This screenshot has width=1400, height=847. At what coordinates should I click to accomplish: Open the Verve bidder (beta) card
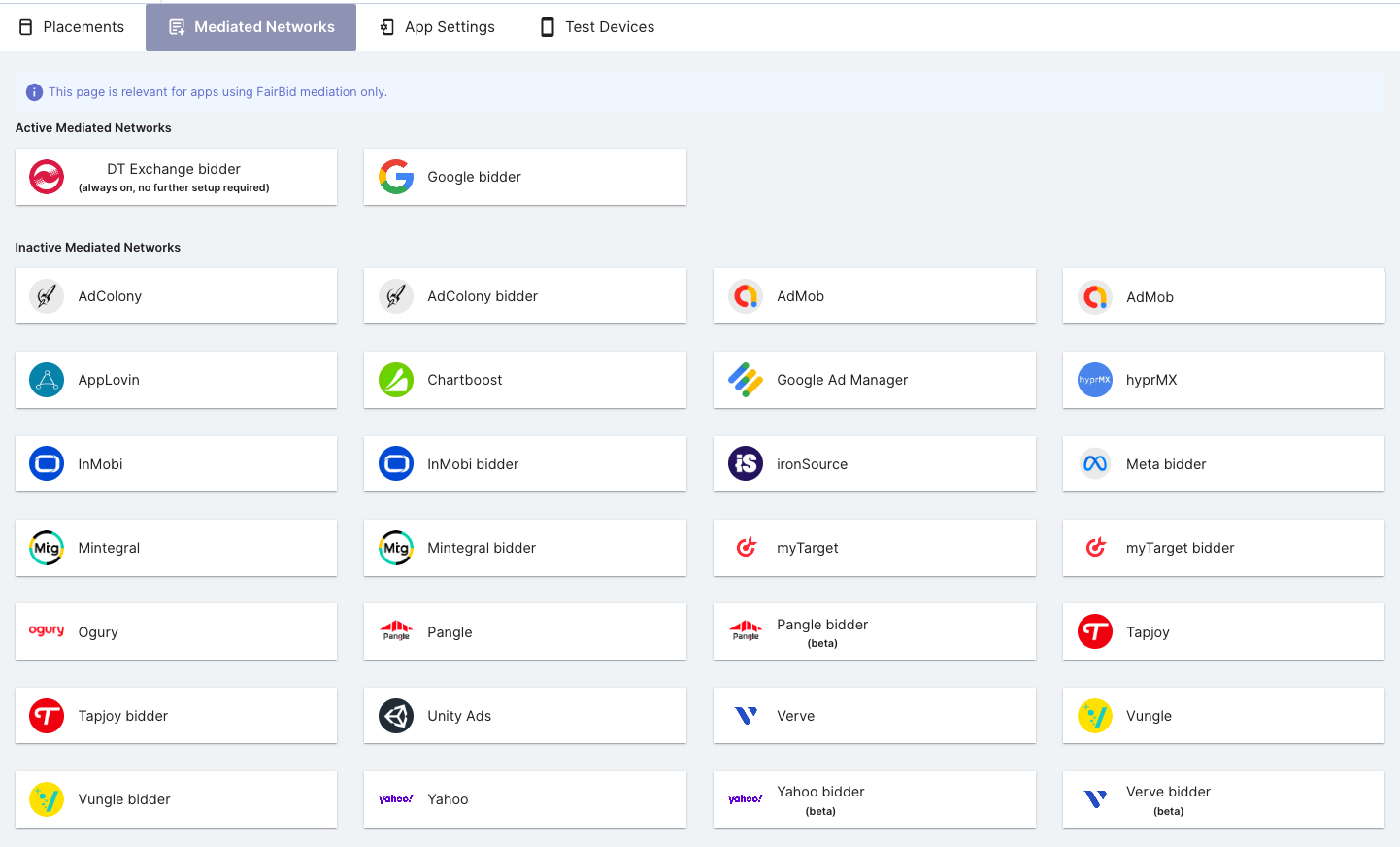[1223, 799]
